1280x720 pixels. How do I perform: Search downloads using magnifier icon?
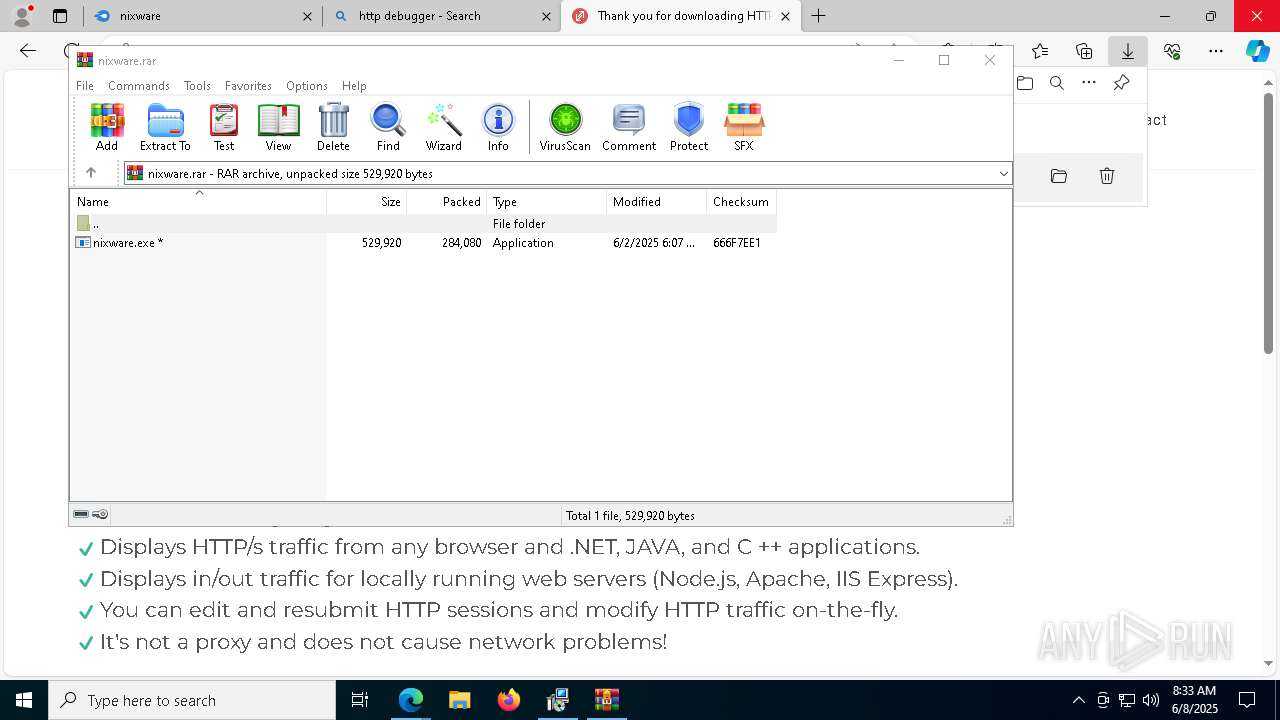click(x=1057, y=83)
